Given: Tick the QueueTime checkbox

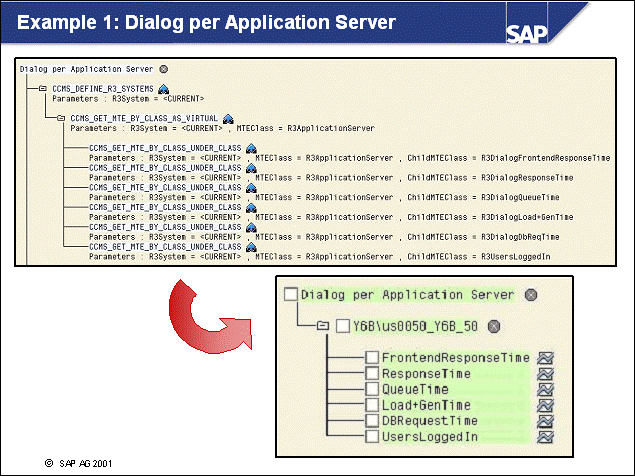Looking at the screenshot, I should tap(372, 390).
